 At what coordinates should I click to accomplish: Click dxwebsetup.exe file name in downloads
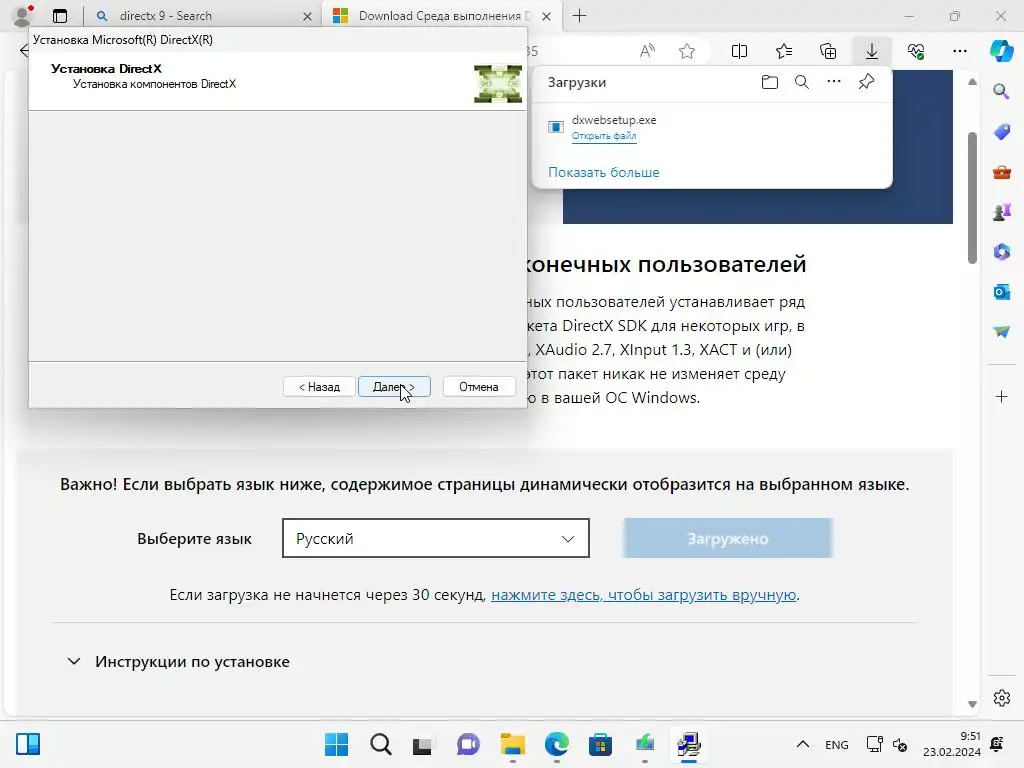(x=614, y=120)
